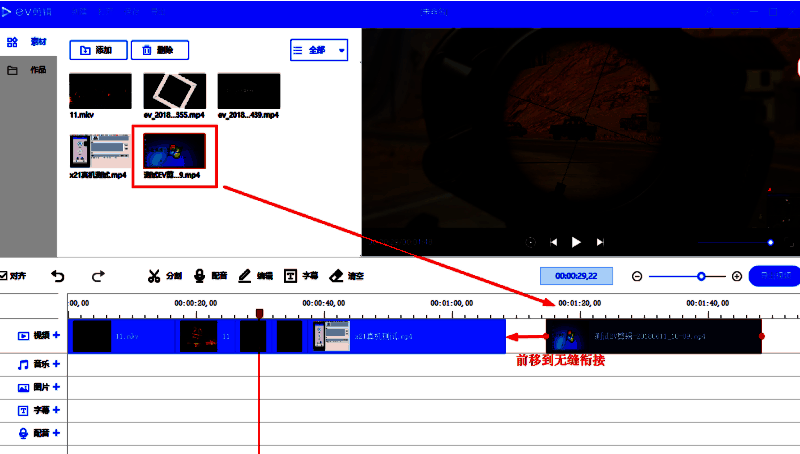
Task: Add a clip to the 音乐 track
Action: pos(56,365)
